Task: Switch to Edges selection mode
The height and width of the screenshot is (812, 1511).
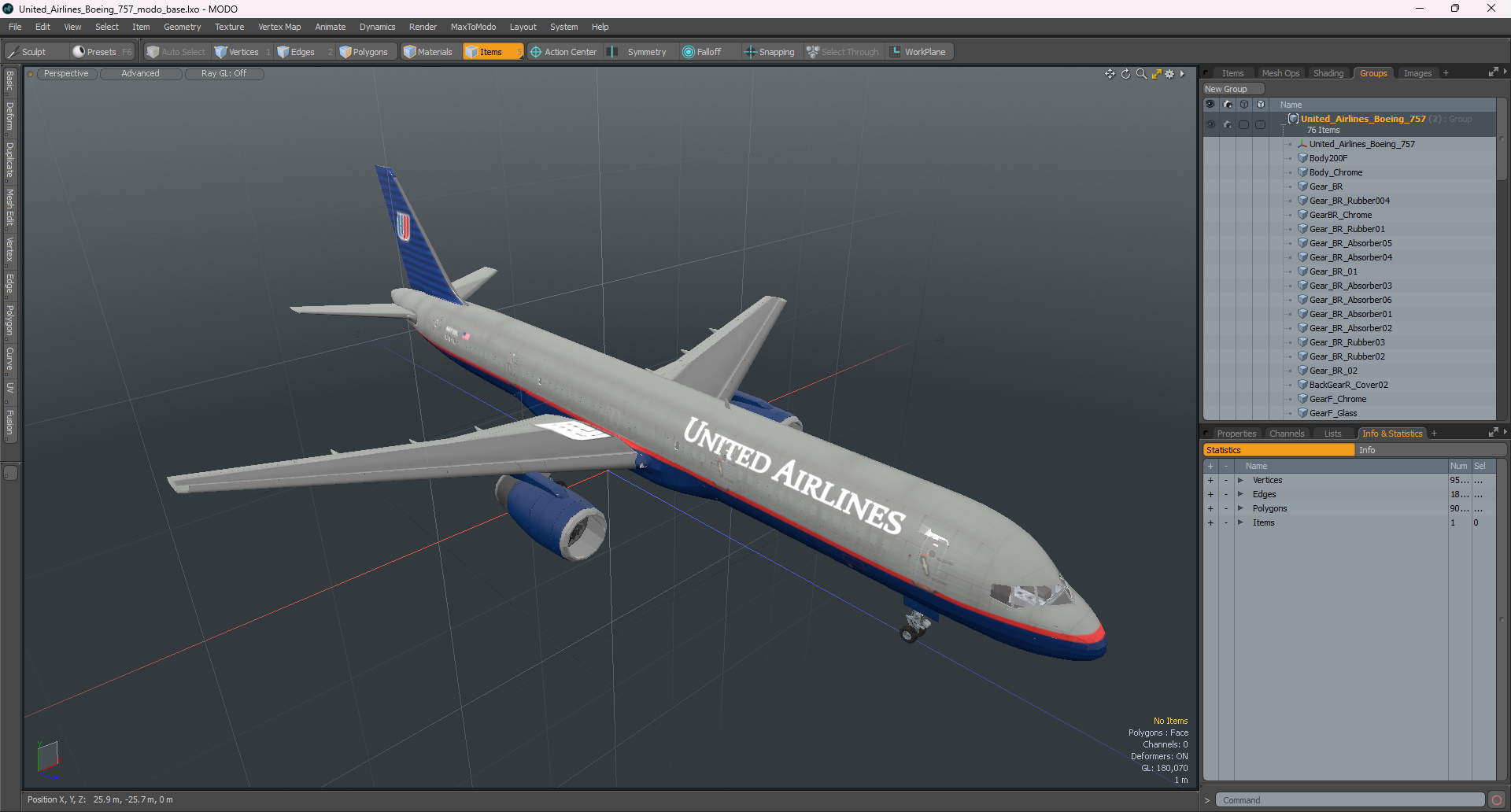Action: (x=302, y=52)
